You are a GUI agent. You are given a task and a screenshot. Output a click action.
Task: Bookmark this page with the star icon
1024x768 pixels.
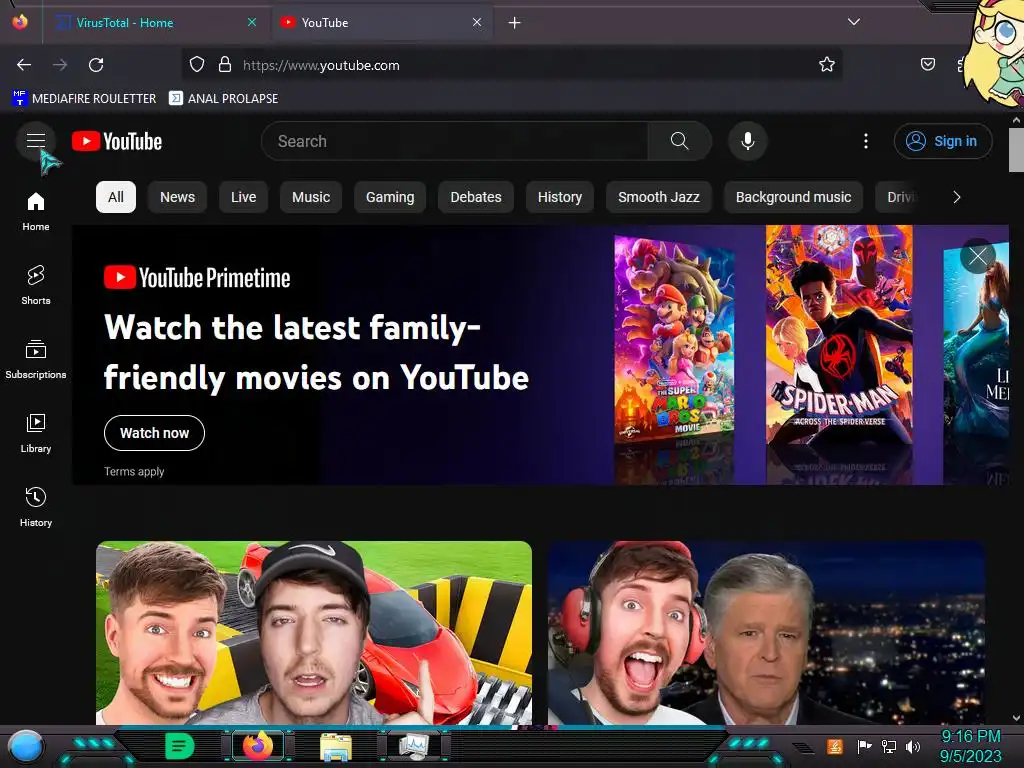click(x=827, y=64)
